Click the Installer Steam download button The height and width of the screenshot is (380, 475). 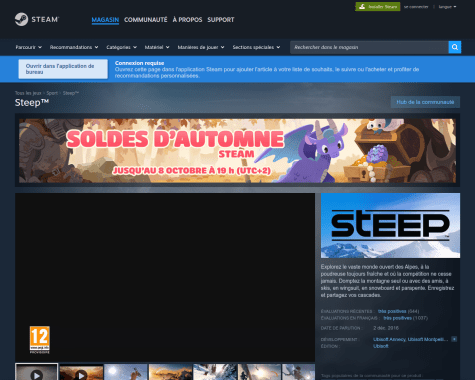(x=378, y=7)
